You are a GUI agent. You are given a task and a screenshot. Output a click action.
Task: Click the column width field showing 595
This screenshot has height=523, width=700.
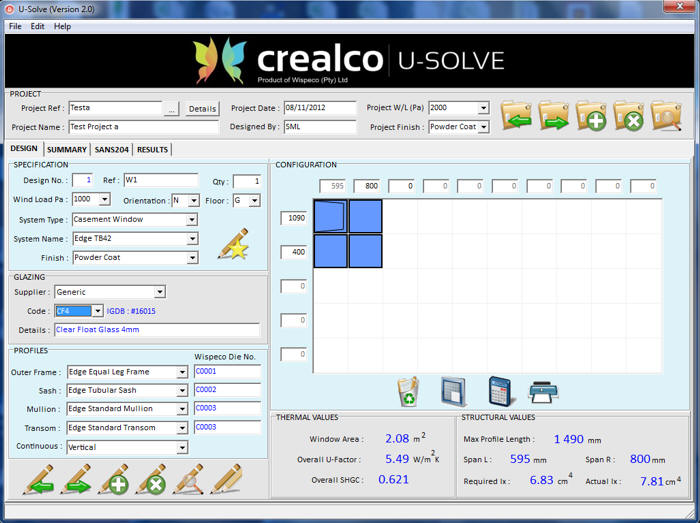[x=332, y=186]
